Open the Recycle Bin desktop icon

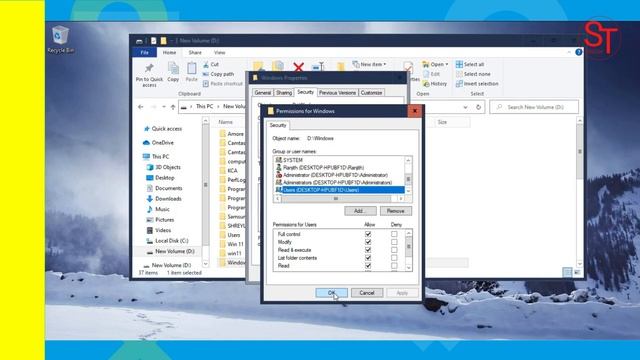pyautogui.click(x=60, y=40)
